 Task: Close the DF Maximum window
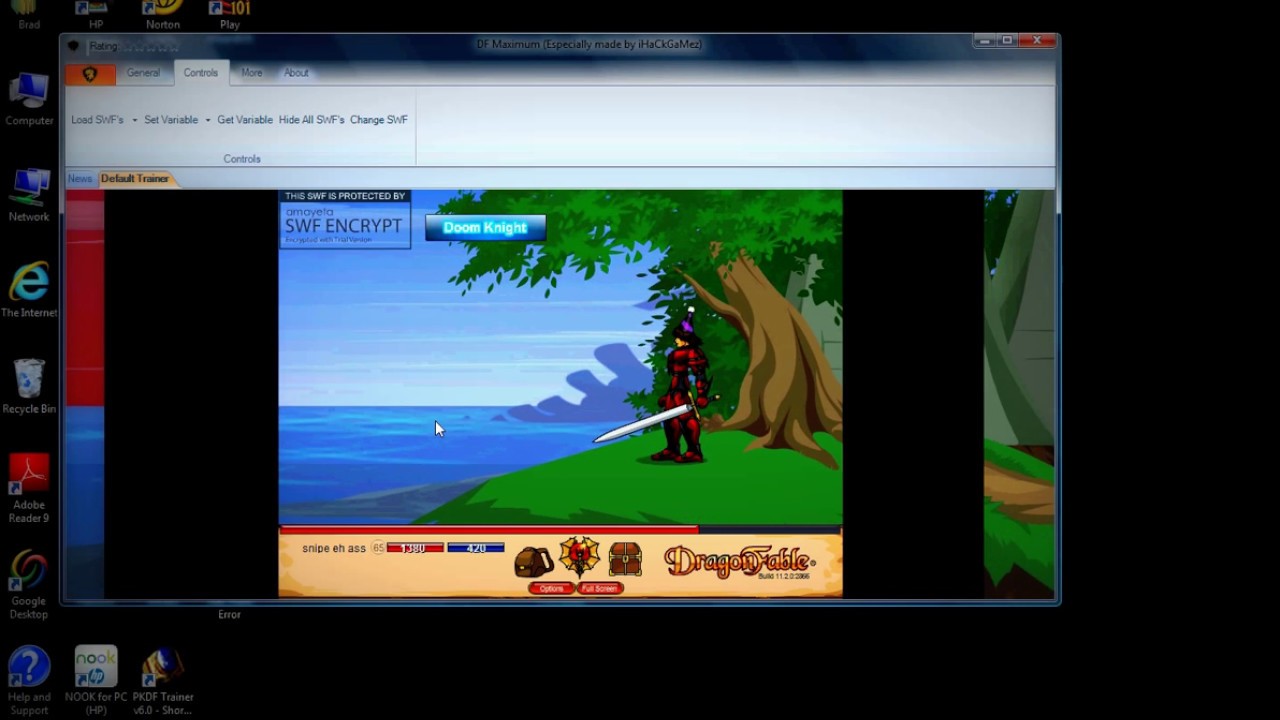[x=1038, y=41]
